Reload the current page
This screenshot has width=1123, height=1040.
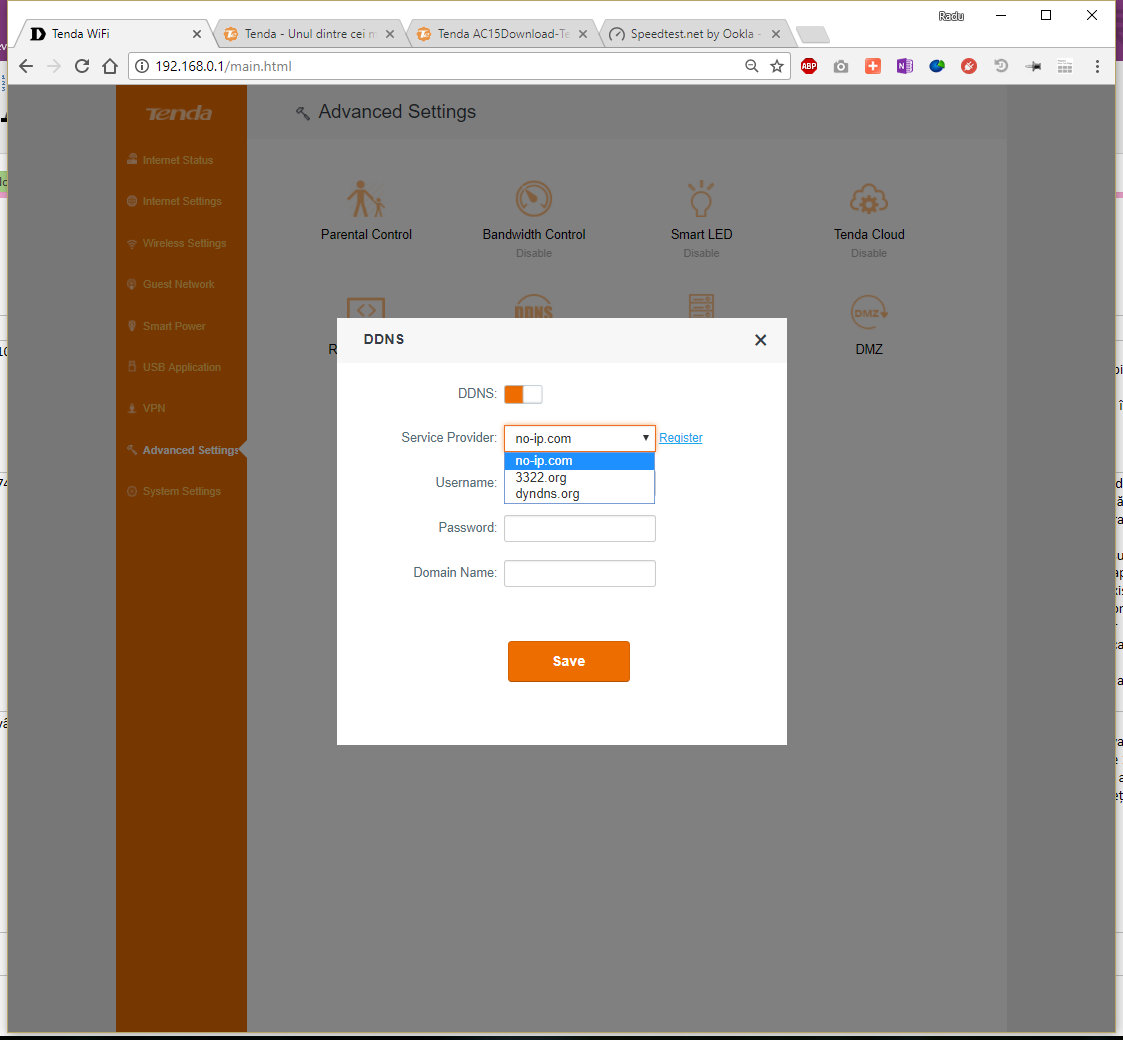[82, 66]
